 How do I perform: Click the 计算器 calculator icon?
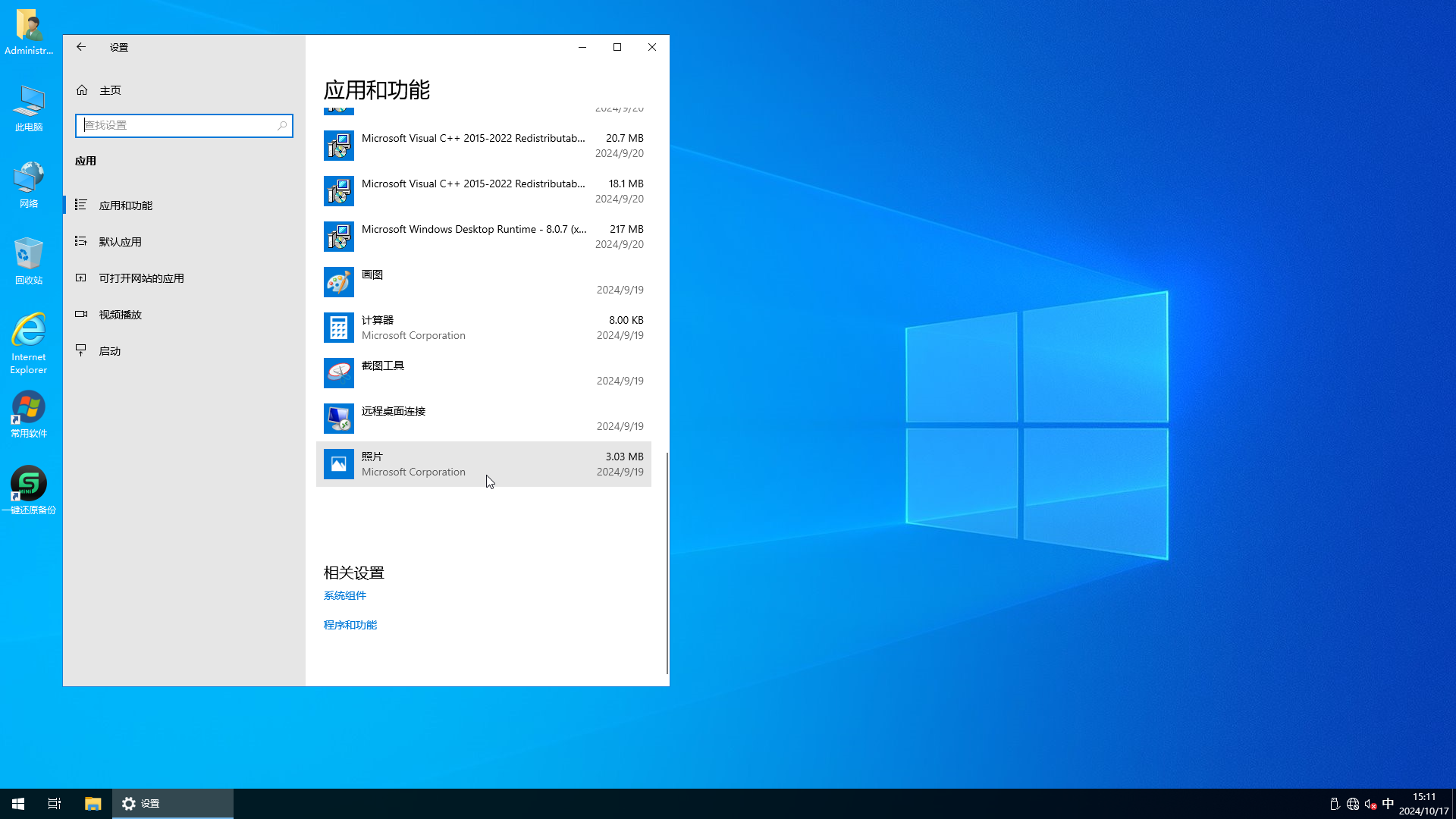[x=339, y=328]
